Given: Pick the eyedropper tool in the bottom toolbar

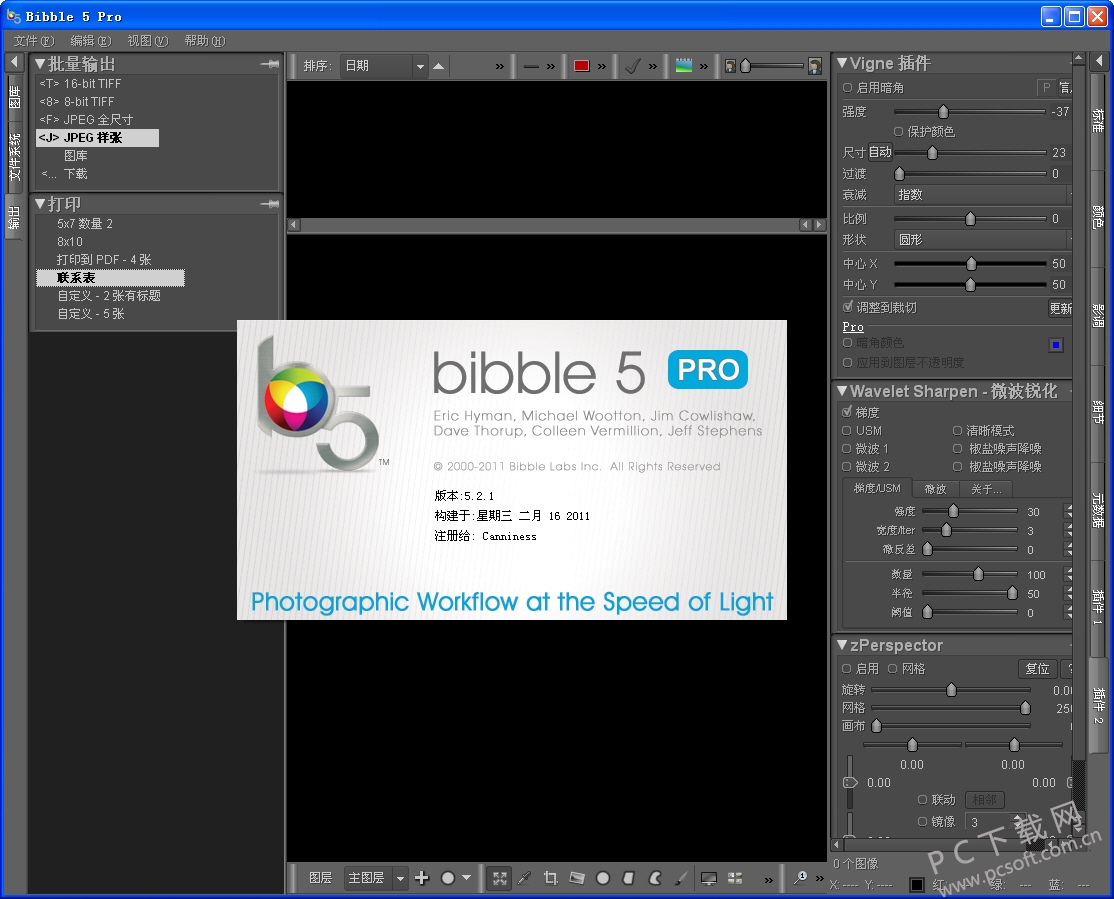Looking at the screenshot, I should pos(524,878).
